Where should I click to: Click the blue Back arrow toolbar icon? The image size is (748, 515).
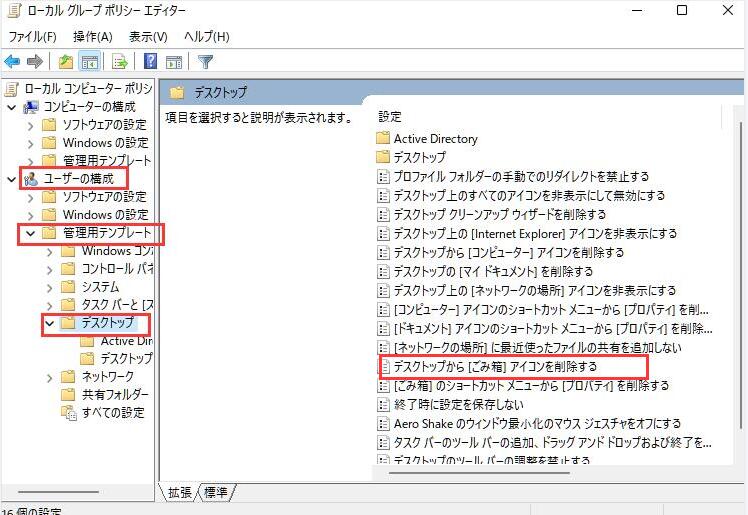13,62
